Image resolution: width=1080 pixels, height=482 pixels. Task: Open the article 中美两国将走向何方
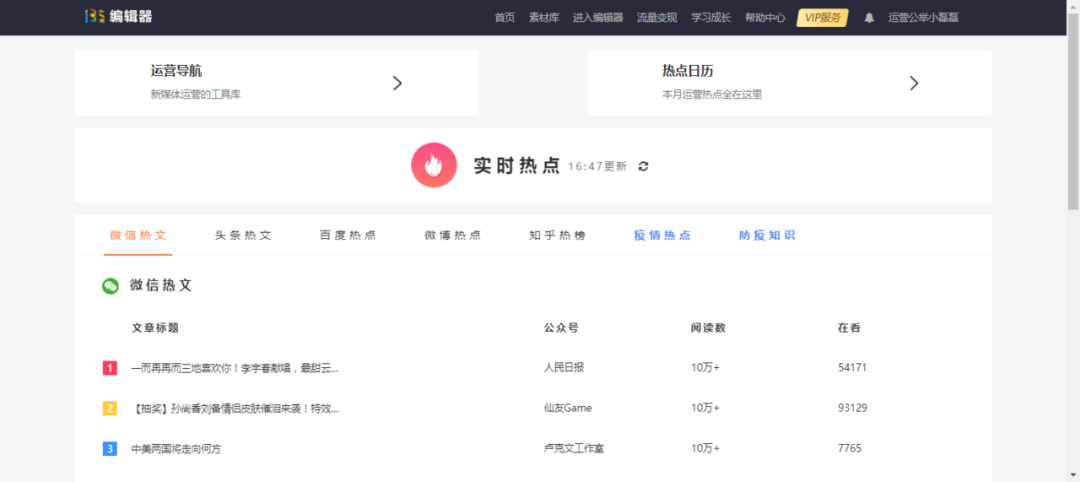tap(176, 449)
